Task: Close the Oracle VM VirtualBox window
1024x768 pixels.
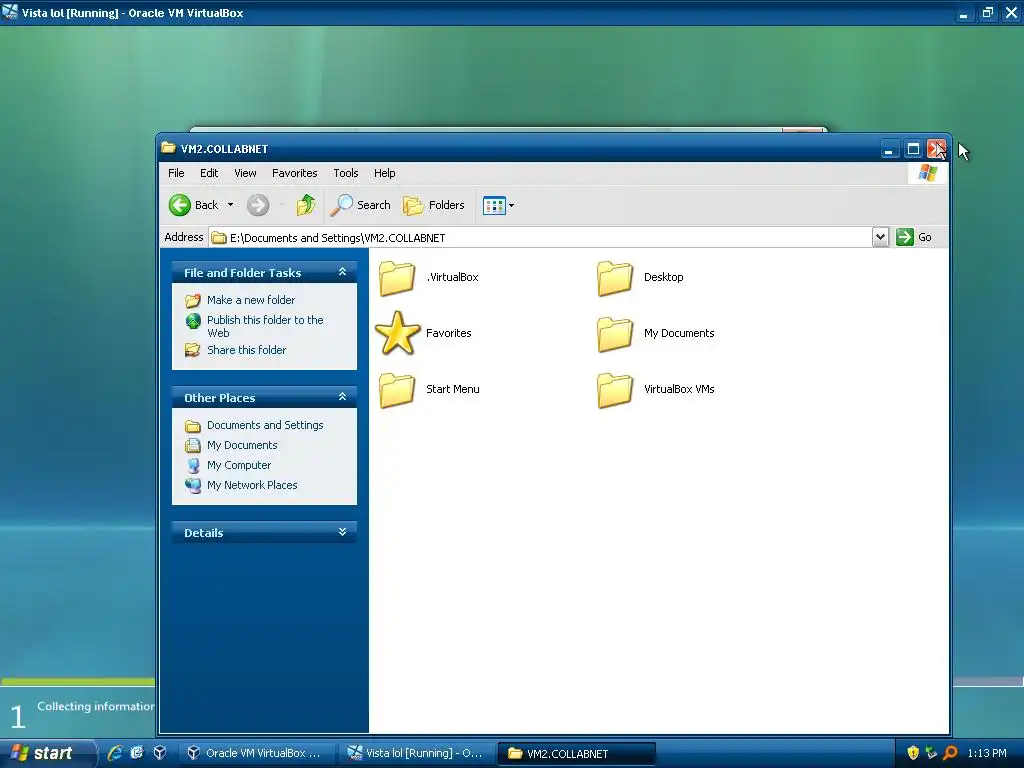Action: 1011,12
